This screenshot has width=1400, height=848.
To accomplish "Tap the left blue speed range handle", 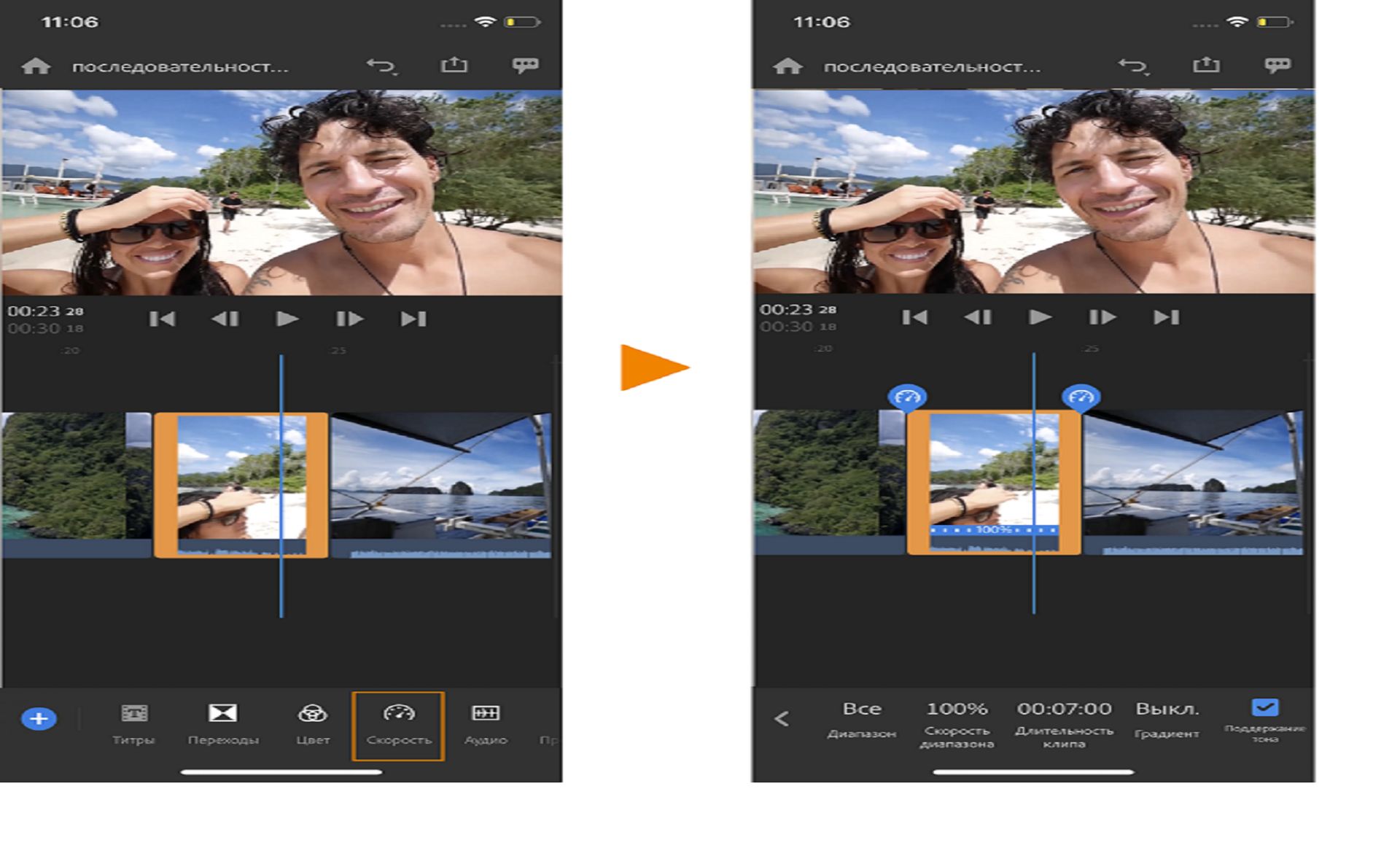I will pyautogui.click(x=907, y=397).
